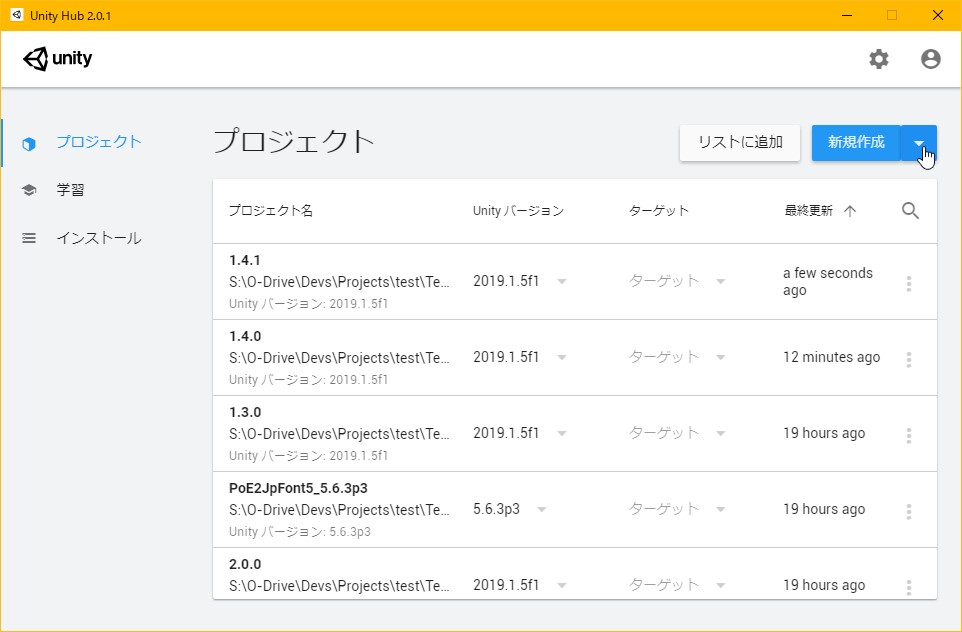Click '19 hours ago' in the 1.3.0 row

824,433
